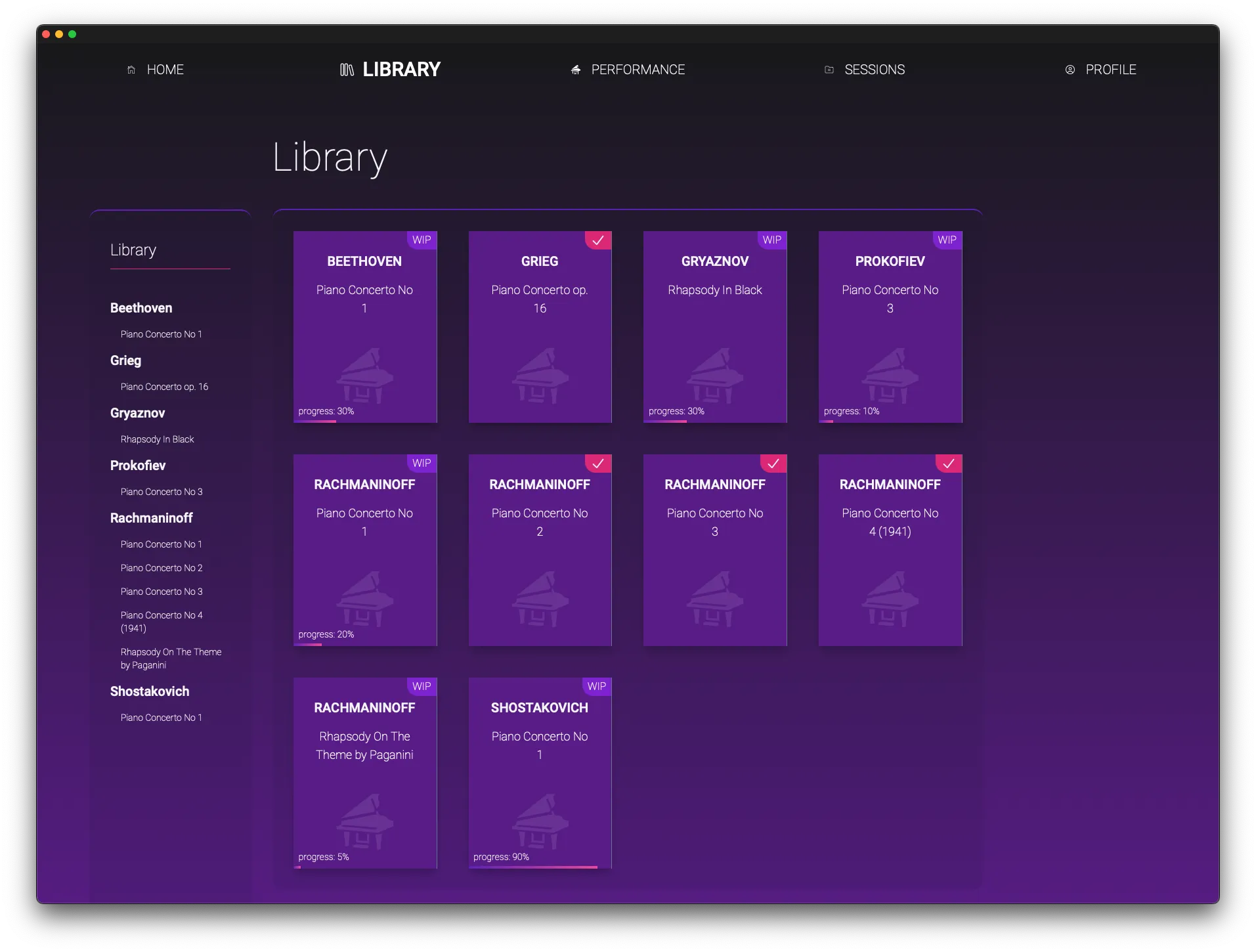Open Prokofiev Piano Concerto No 3 sidebar link
Viewport: 1256px width, 952px height.
click(162, 492)
